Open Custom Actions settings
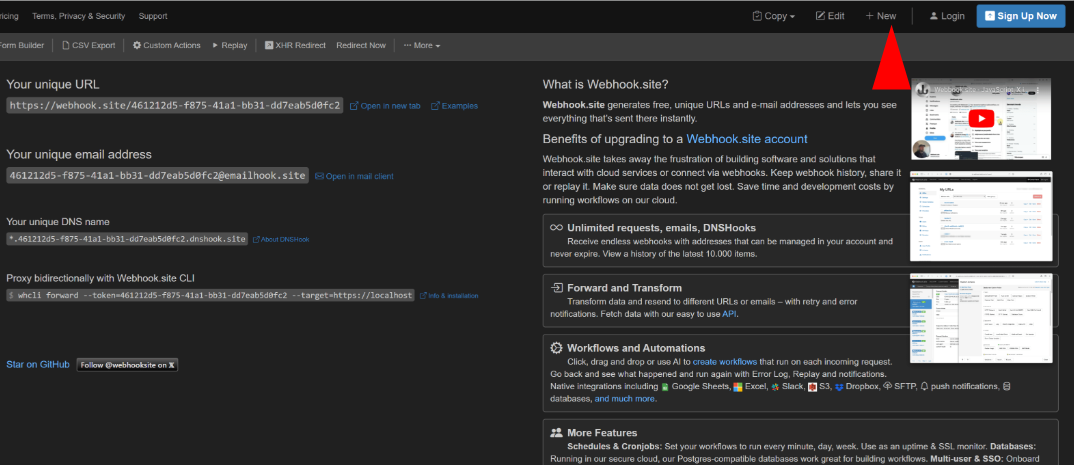The image size is (1074, 465). click(166, 45)
